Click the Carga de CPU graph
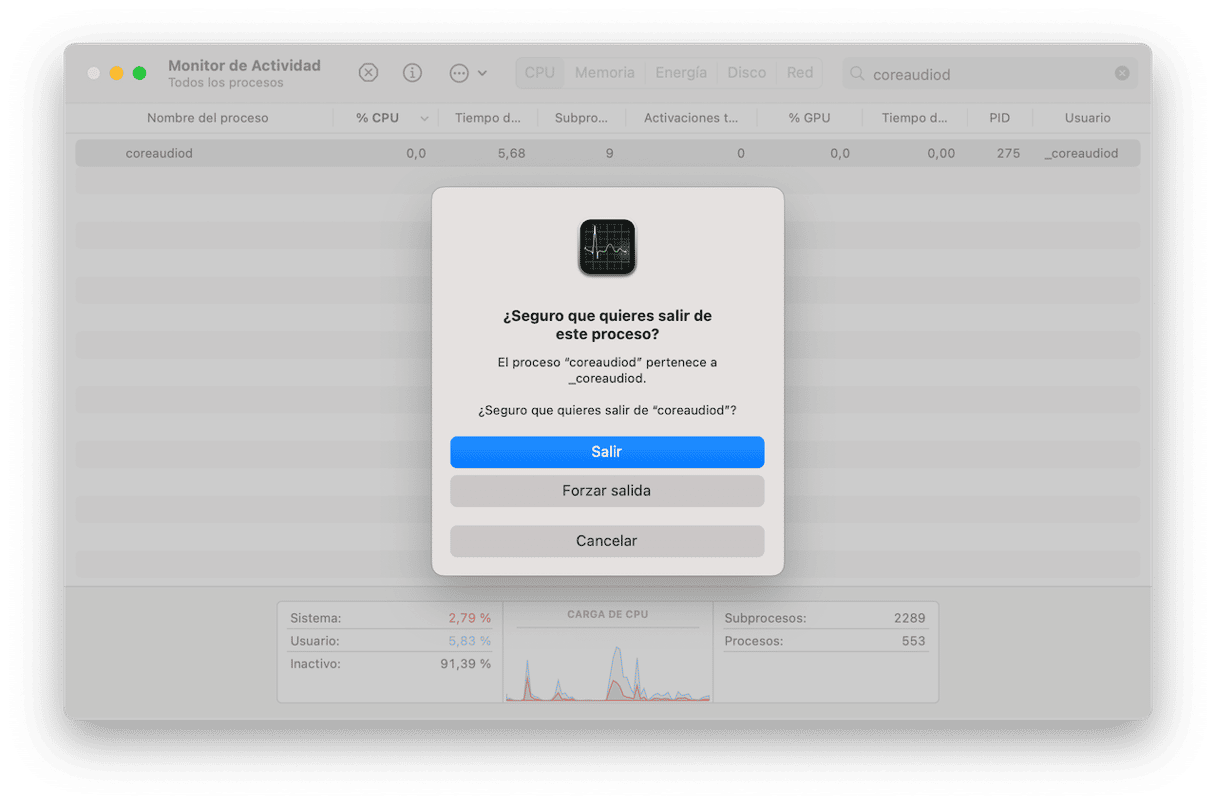 (608, 665)
